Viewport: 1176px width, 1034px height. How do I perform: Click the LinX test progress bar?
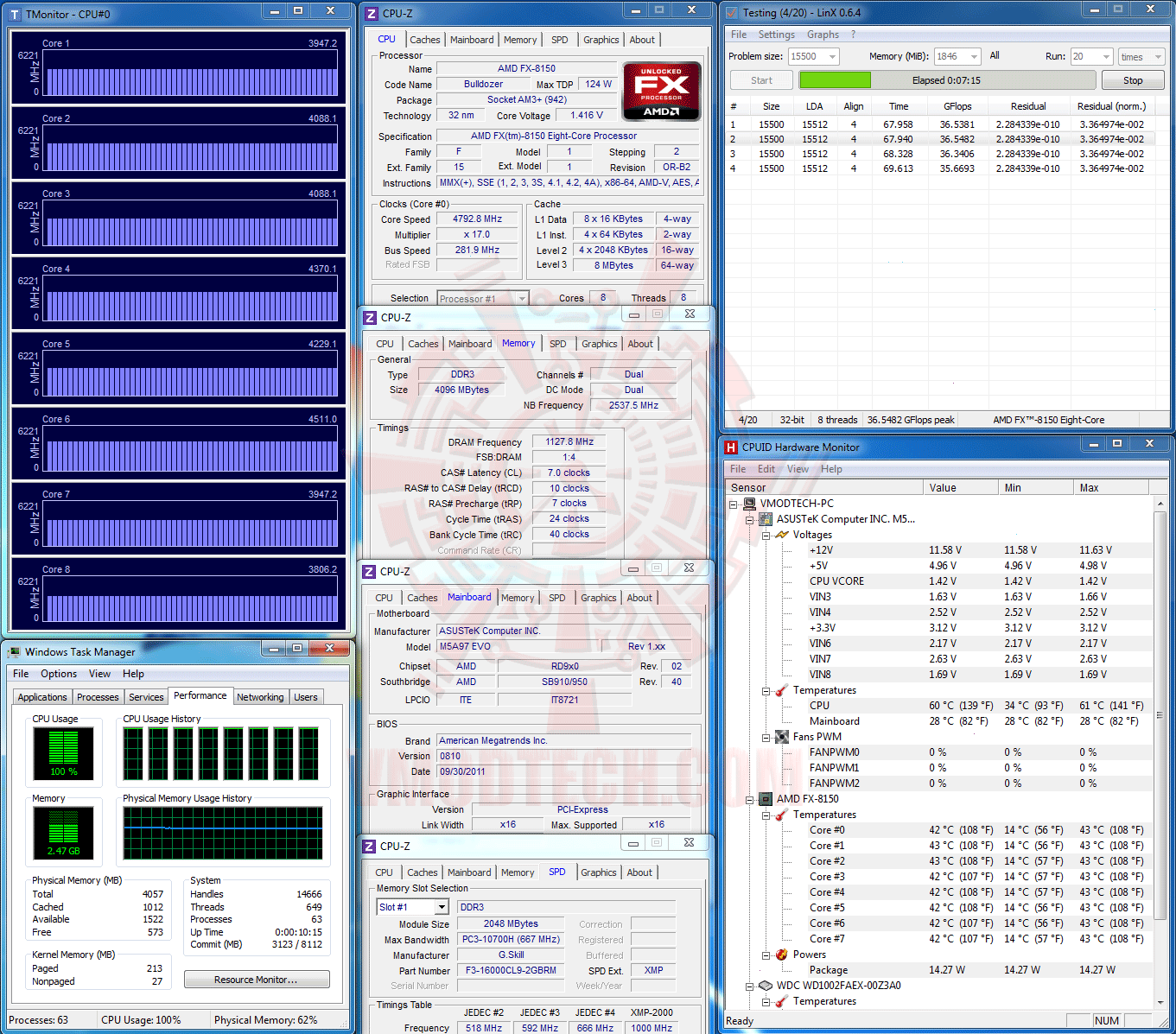pyautogui.click(x=947, y=80)
